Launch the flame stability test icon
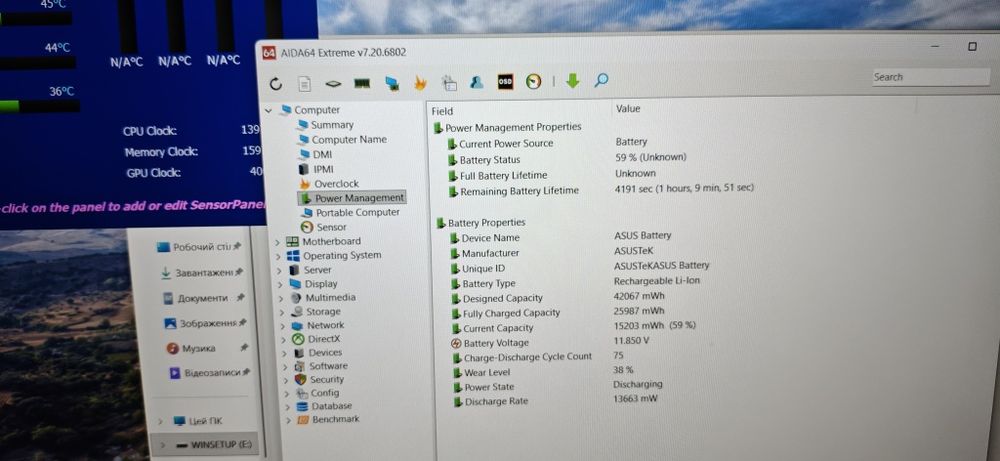 pyautogui.click(x=420, y=82)
